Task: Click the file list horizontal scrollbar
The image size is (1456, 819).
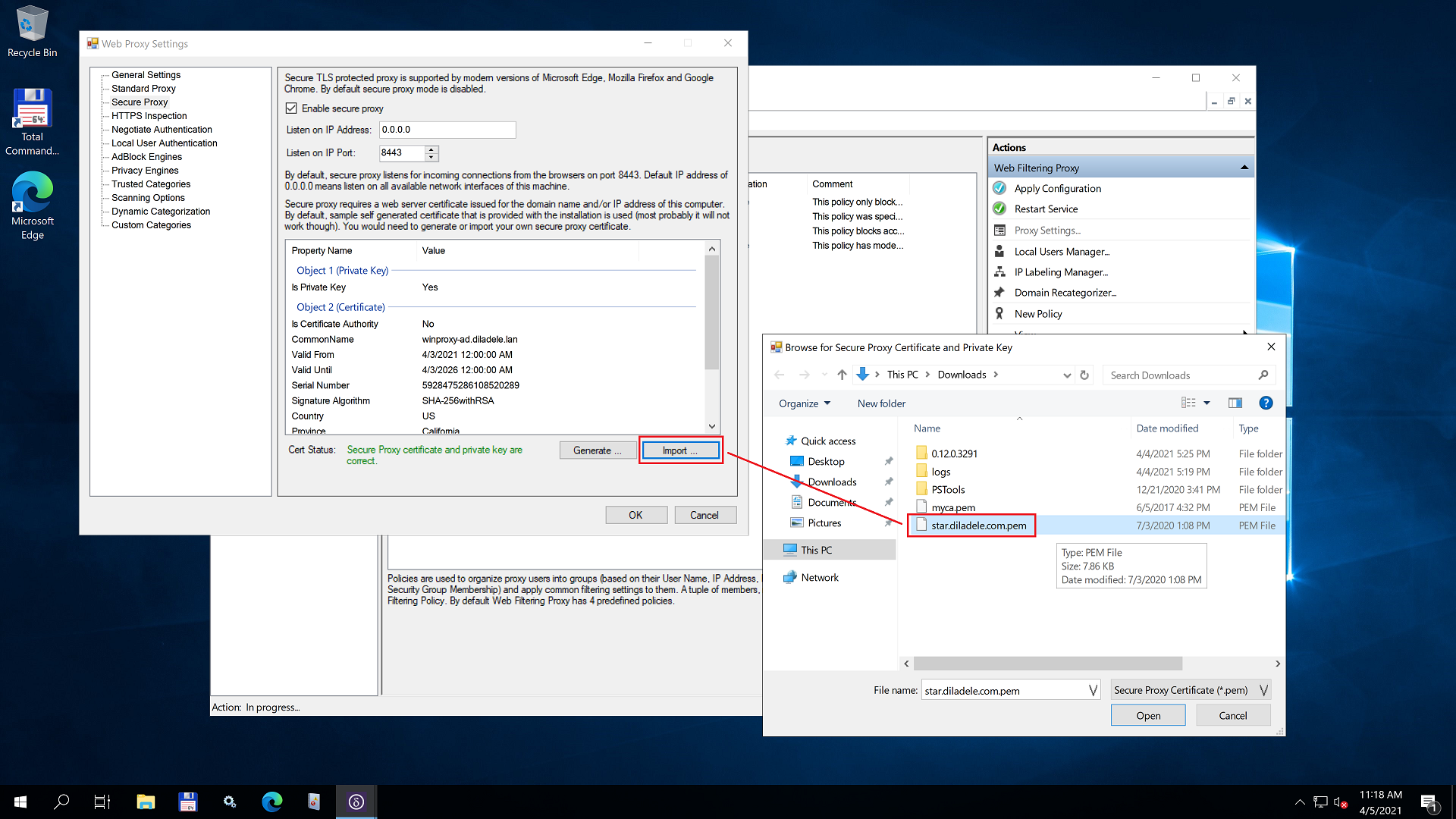Action: (x=1047, y=664)
